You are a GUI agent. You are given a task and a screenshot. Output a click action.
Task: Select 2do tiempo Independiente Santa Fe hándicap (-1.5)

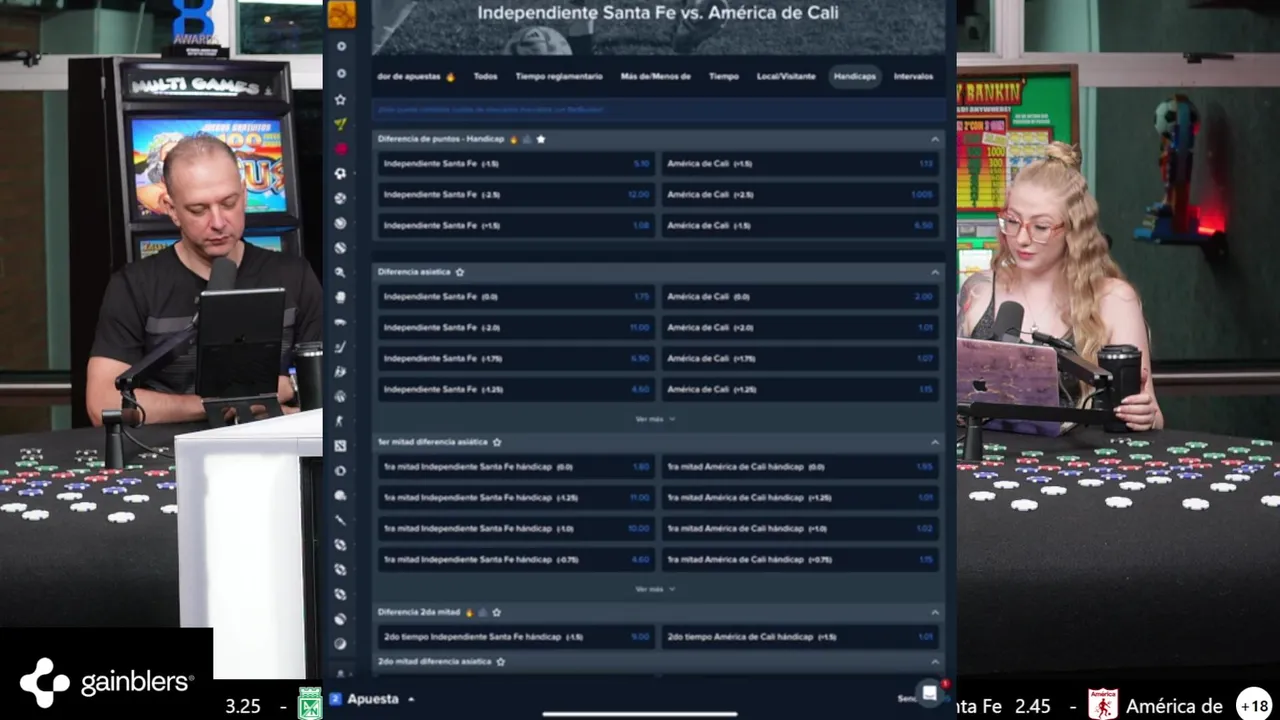tap(516, 637)
